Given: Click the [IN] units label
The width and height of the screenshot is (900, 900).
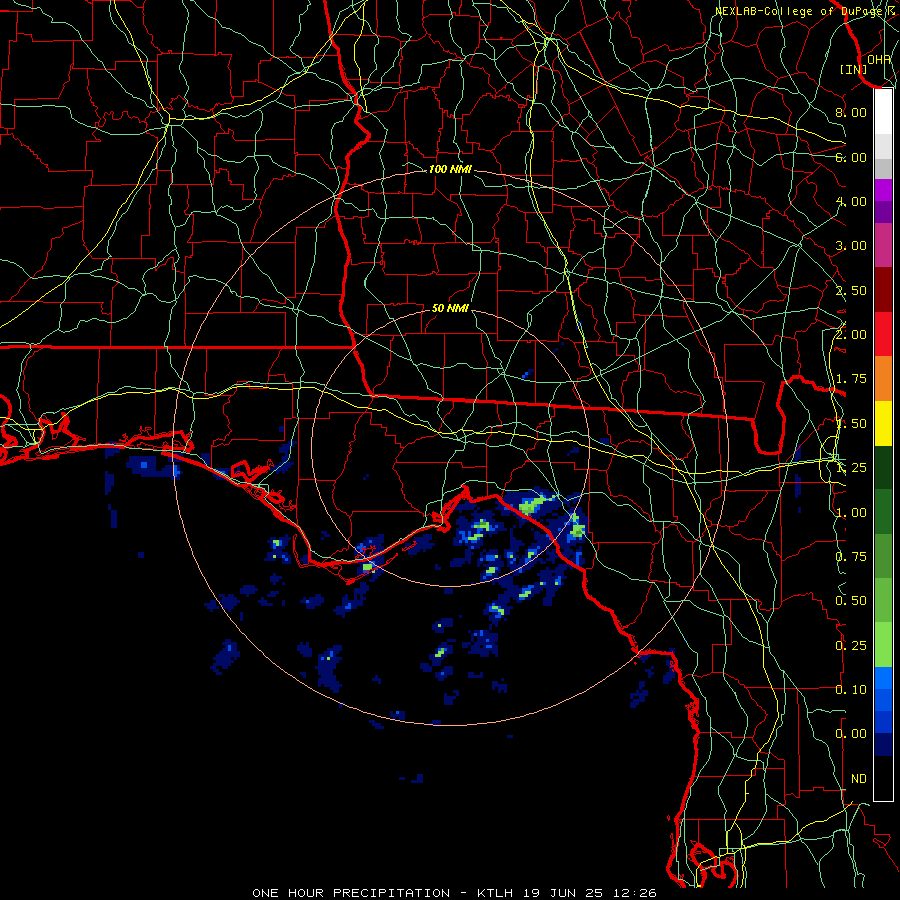Looking at the screenshot, I should [854, 69].
